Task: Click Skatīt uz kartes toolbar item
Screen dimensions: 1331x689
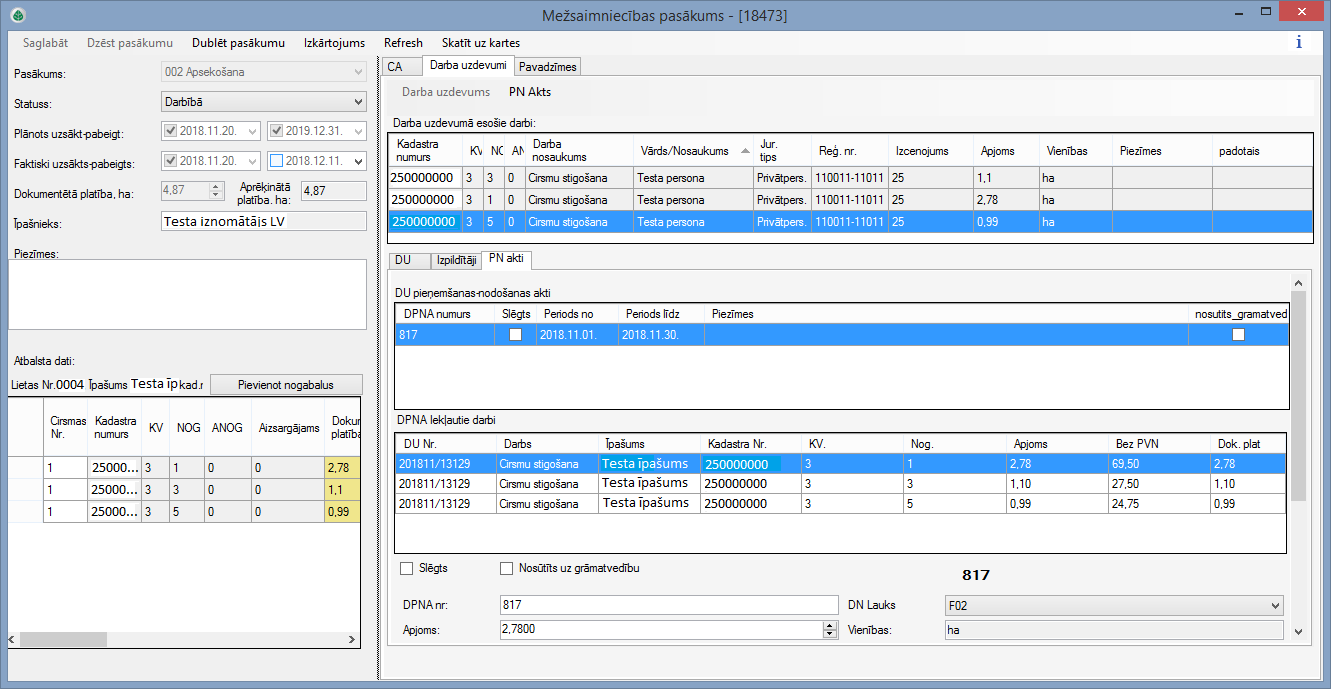Action: (x=480, y=43)
